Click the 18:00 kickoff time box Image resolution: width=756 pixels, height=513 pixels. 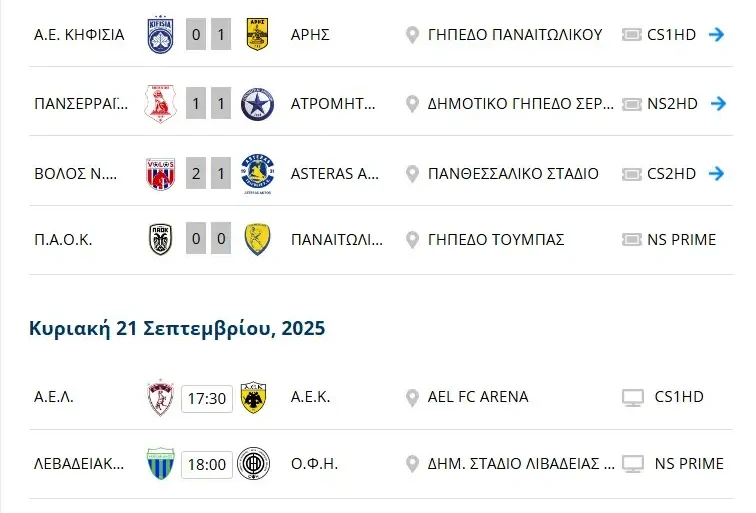[207, 465]
